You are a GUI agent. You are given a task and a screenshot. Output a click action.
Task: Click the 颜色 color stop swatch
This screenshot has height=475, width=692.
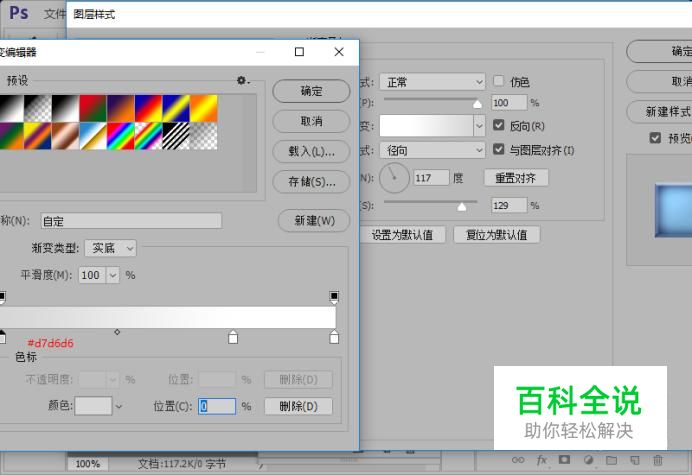pyautogui.click(x=94, y=406)
